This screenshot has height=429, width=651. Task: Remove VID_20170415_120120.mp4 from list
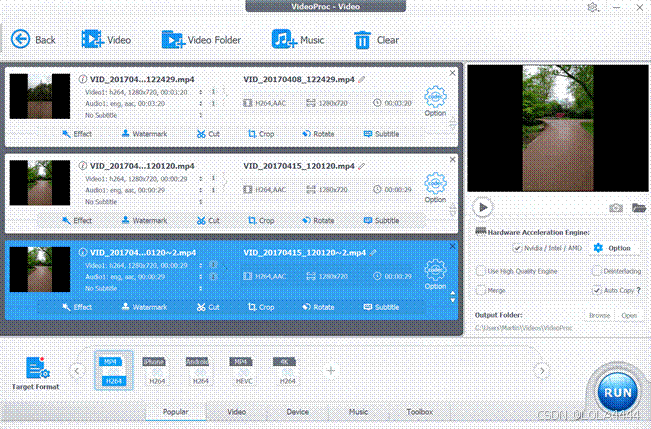(x=453, y=159)
